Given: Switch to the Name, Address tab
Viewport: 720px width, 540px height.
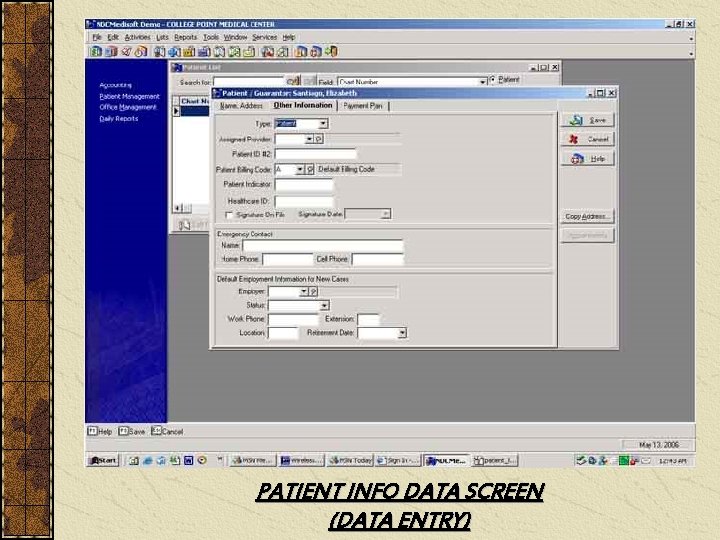Looking at the screenshot, I should click(x=241, y=106).
